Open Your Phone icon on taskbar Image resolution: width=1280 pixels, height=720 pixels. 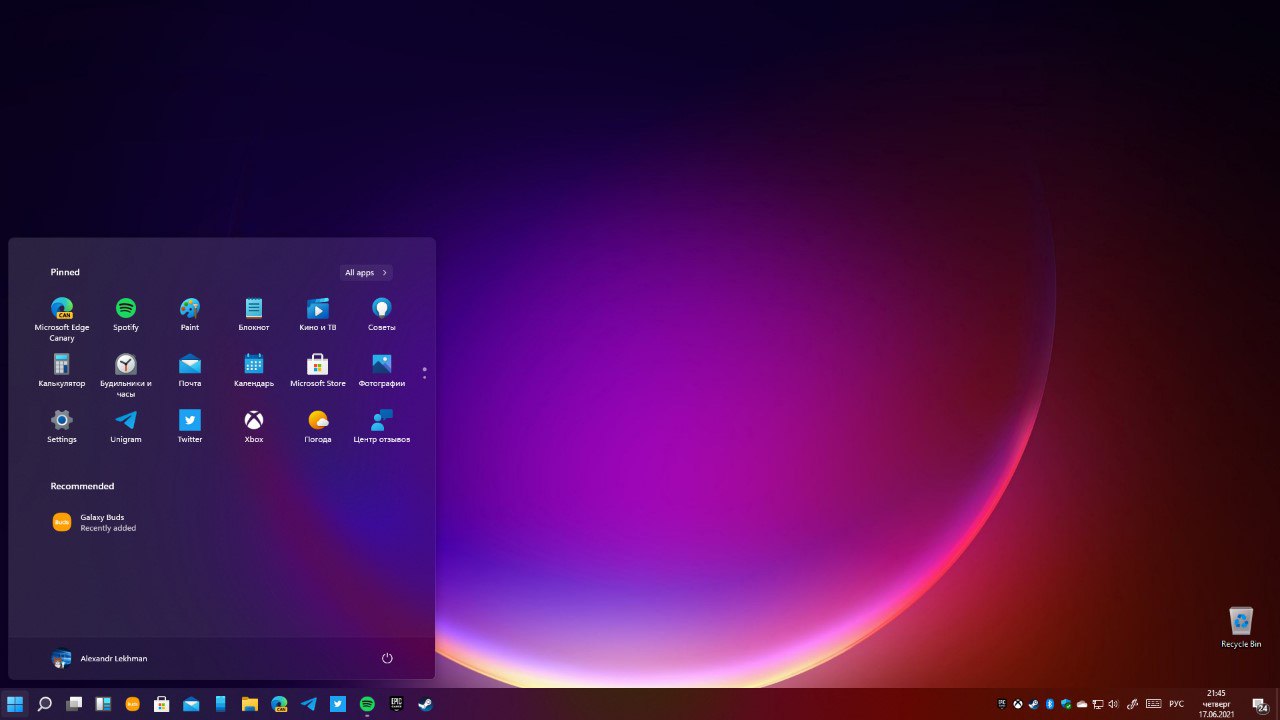(220, 704)
